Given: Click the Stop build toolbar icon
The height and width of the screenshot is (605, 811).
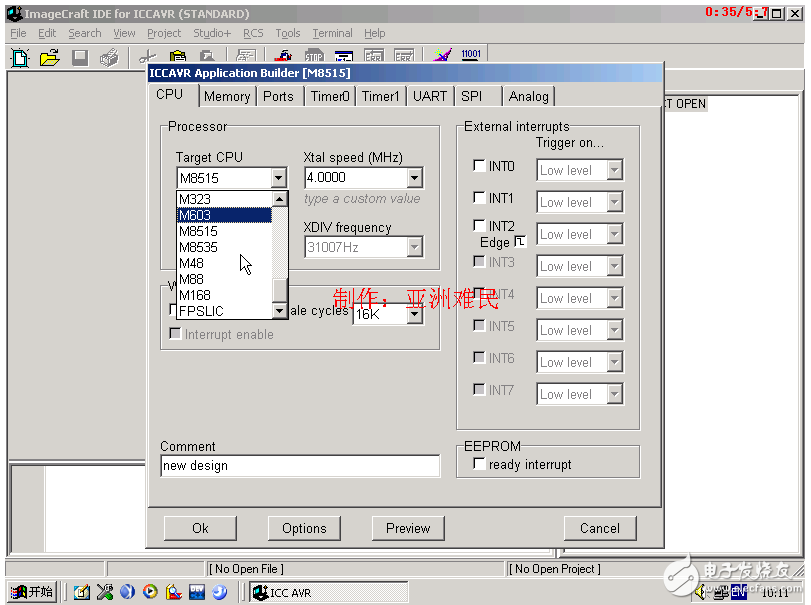Looking at the screenshot, I should [x=314, y=58].
